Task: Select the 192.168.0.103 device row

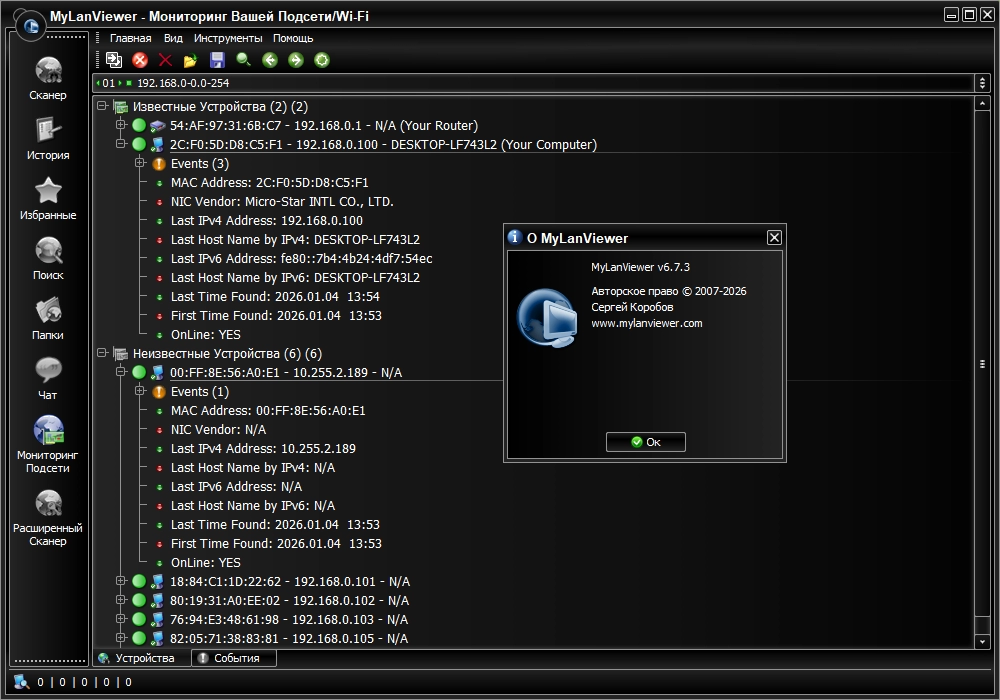Action: [x=288, y=620]
